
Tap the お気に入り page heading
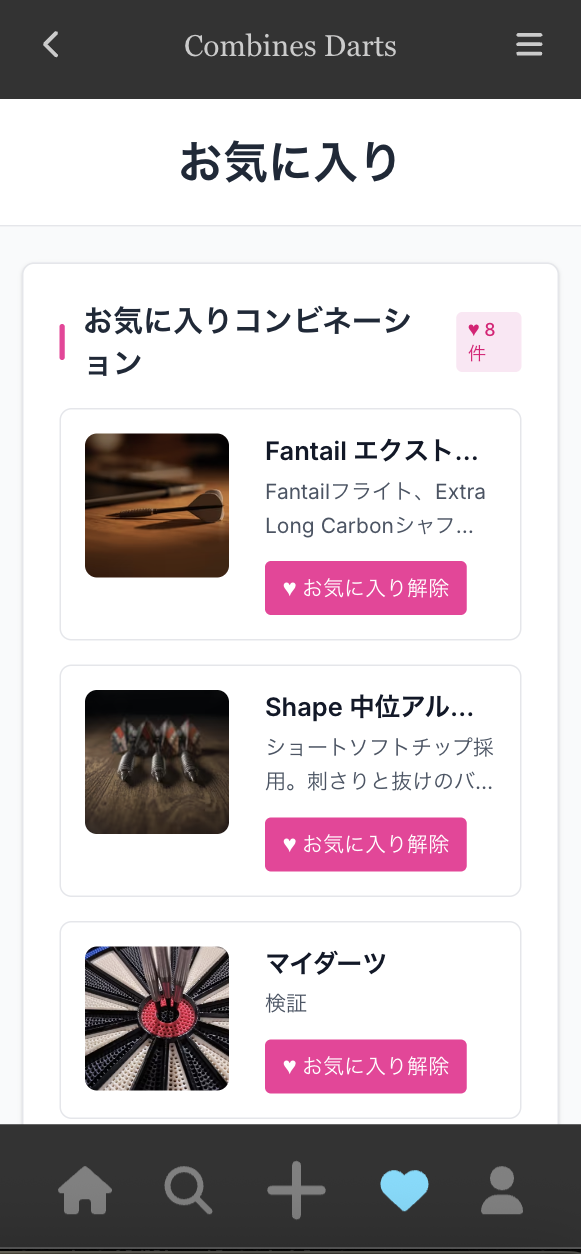[x=290, y=161]
